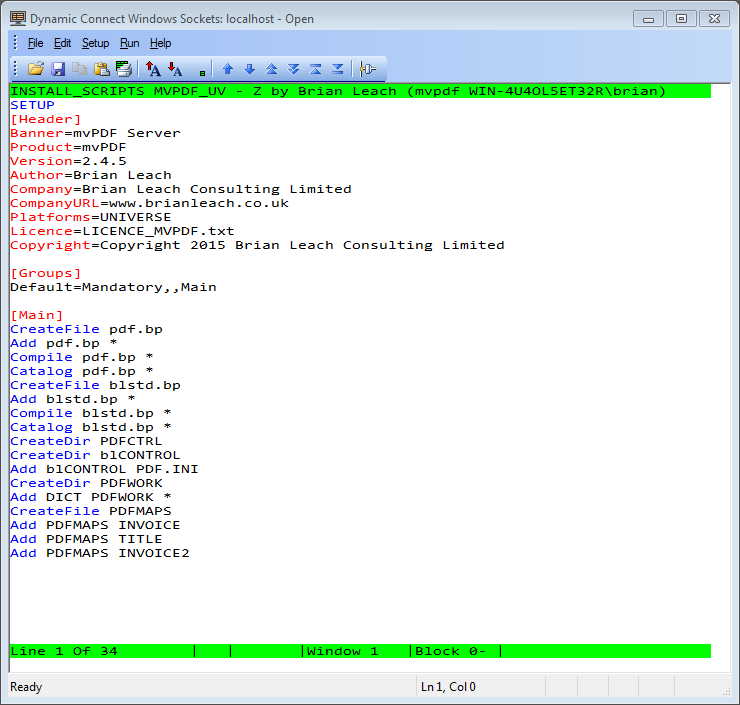This screenshot has width=740, height=705.
Task: Click the jump-to-bottom arrow icon
Action: coord(337,69)
